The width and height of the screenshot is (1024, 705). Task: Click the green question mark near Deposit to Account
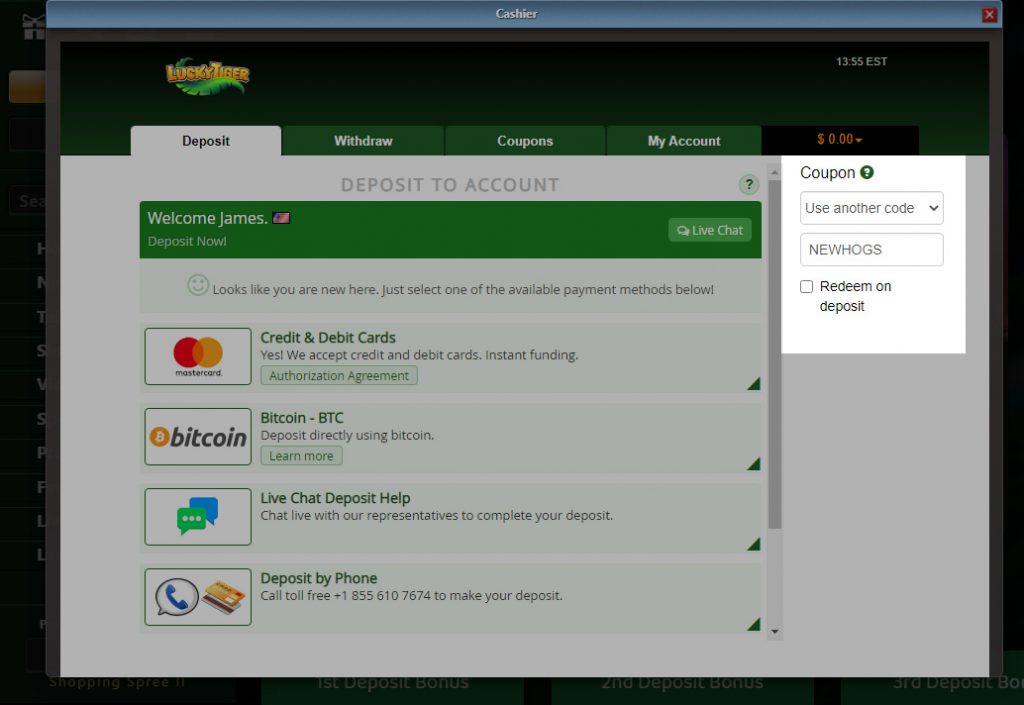tap(748, 185)
